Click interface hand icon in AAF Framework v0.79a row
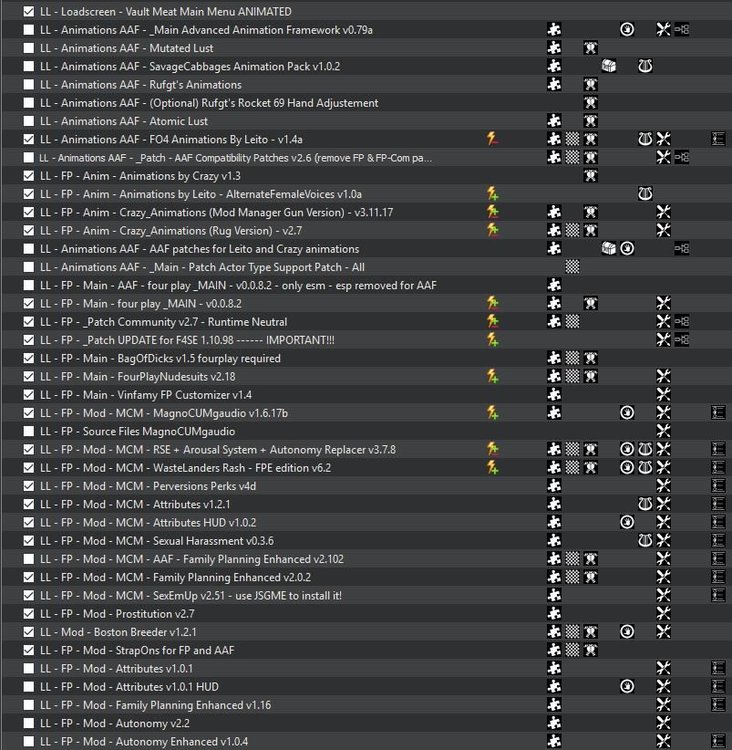The width and height of the screenshot is (732, 750). [x=627, y=30]
